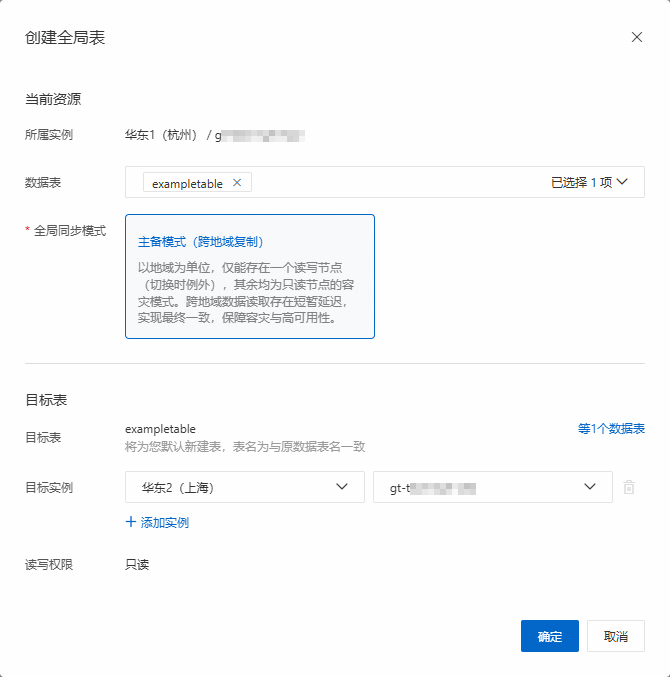The width and height of the screenshot is (670, 677).
Task: Select the 将为您默认新建表 hint text
Action: [245, 446]
